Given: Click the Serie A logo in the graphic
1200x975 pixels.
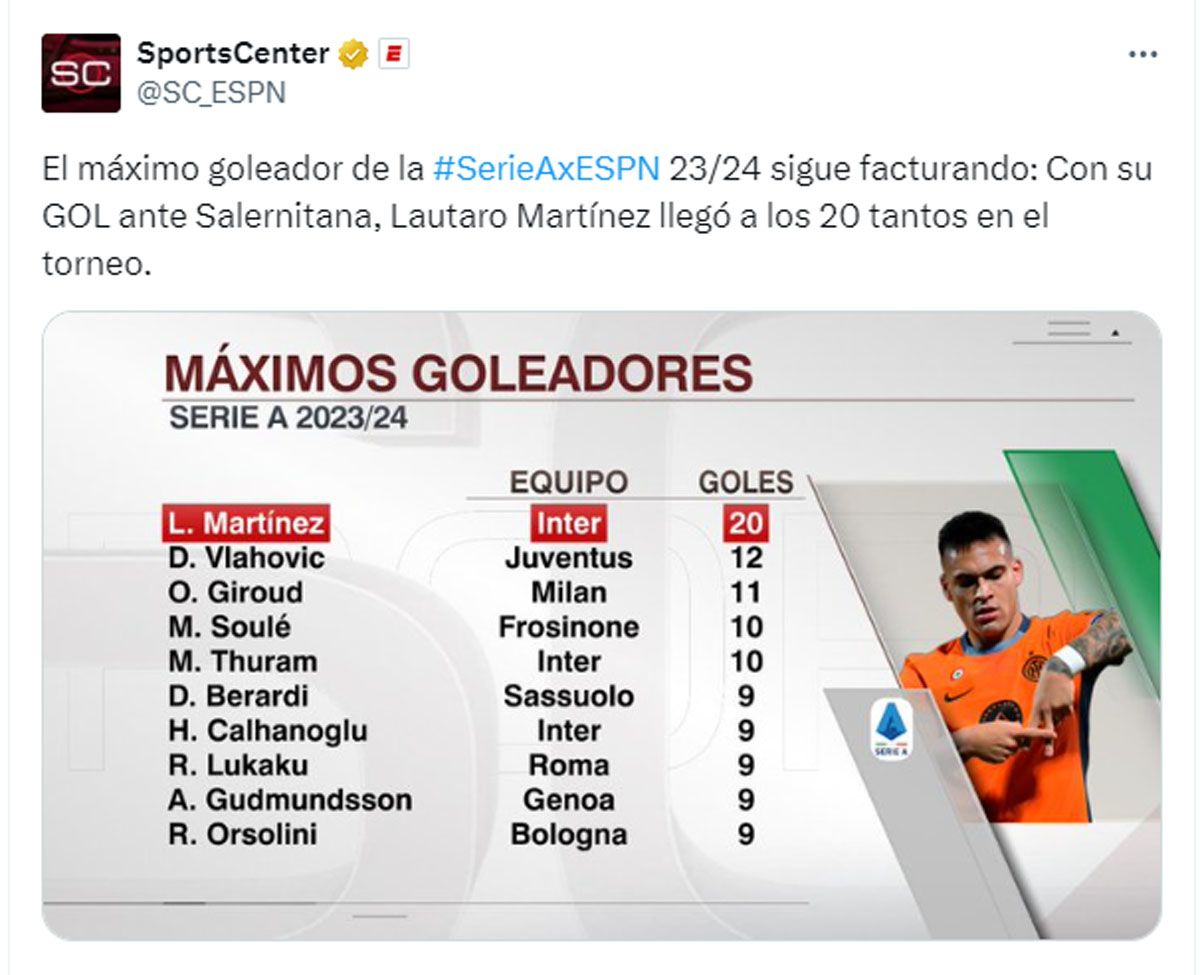Looking at the screenshot, I should click(891, 728).
